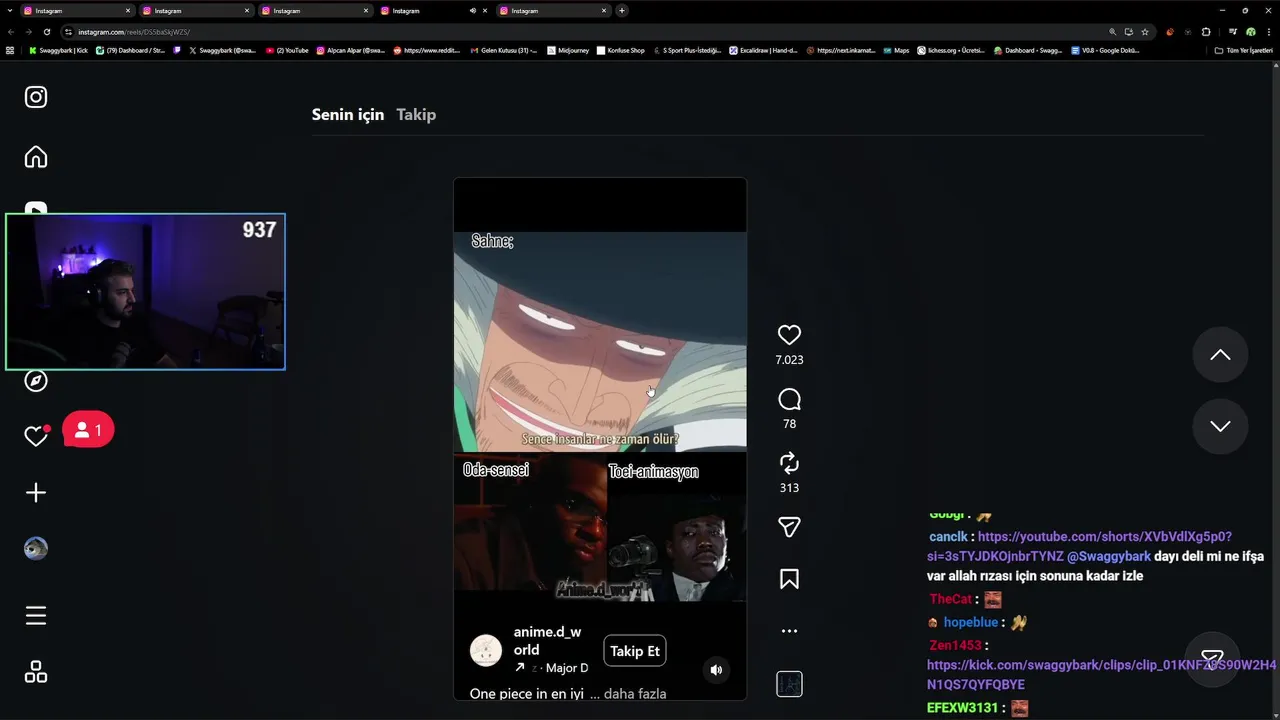
Task: Open kick.com clip link in chat
Action: tap(1101, 675)
